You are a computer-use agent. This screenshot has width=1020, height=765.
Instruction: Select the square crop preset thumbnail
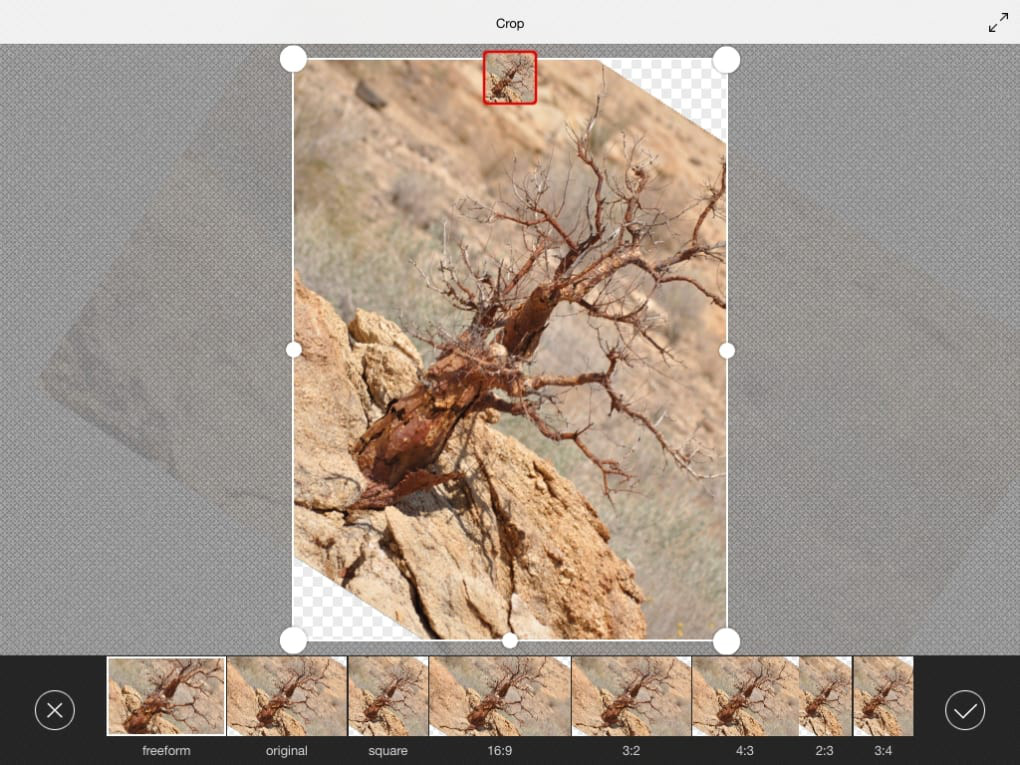(388, 696)
